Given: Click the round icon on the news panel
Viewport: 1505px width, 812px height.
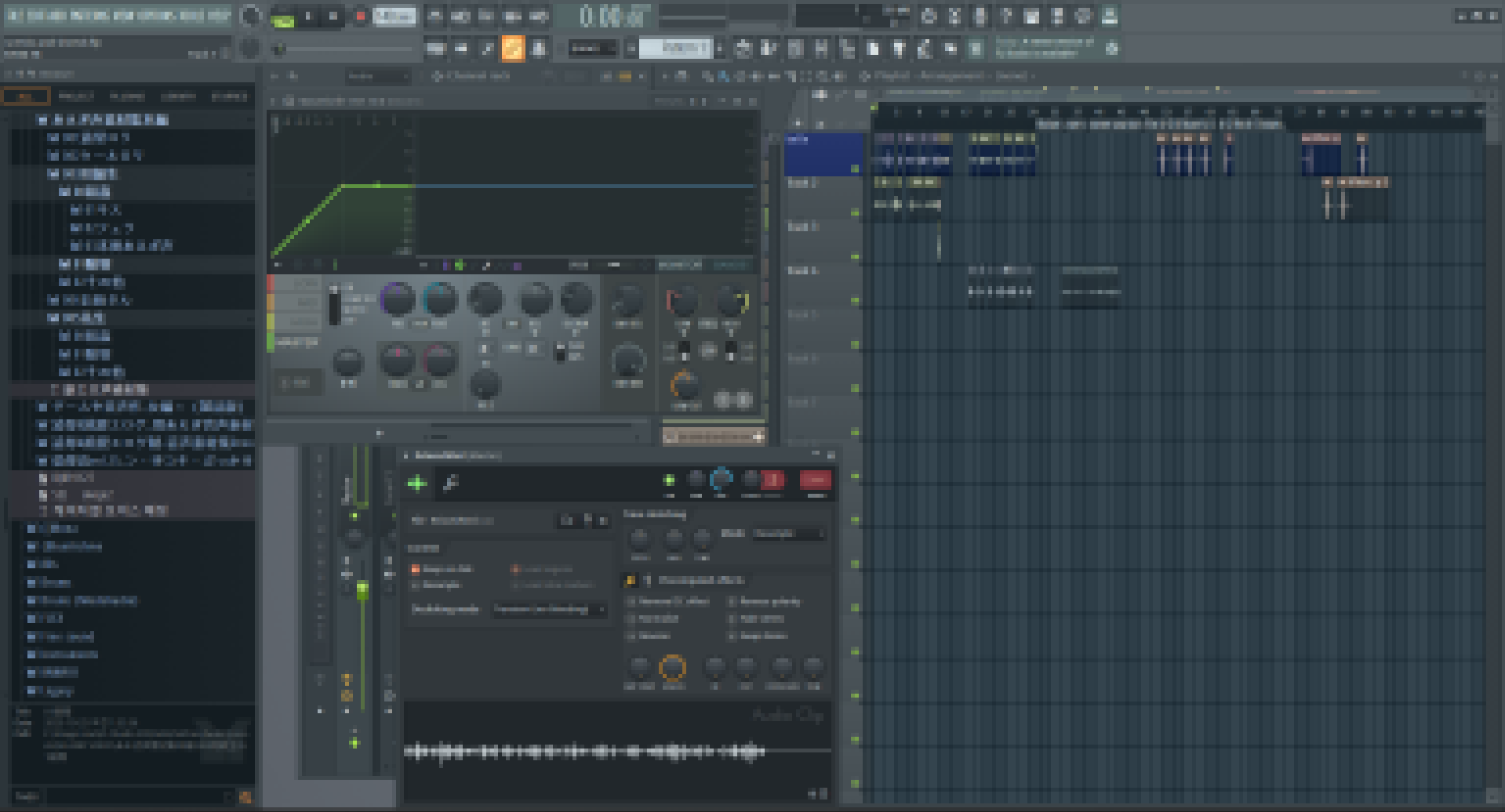Looking at the screenshot, I should 1111,49.
